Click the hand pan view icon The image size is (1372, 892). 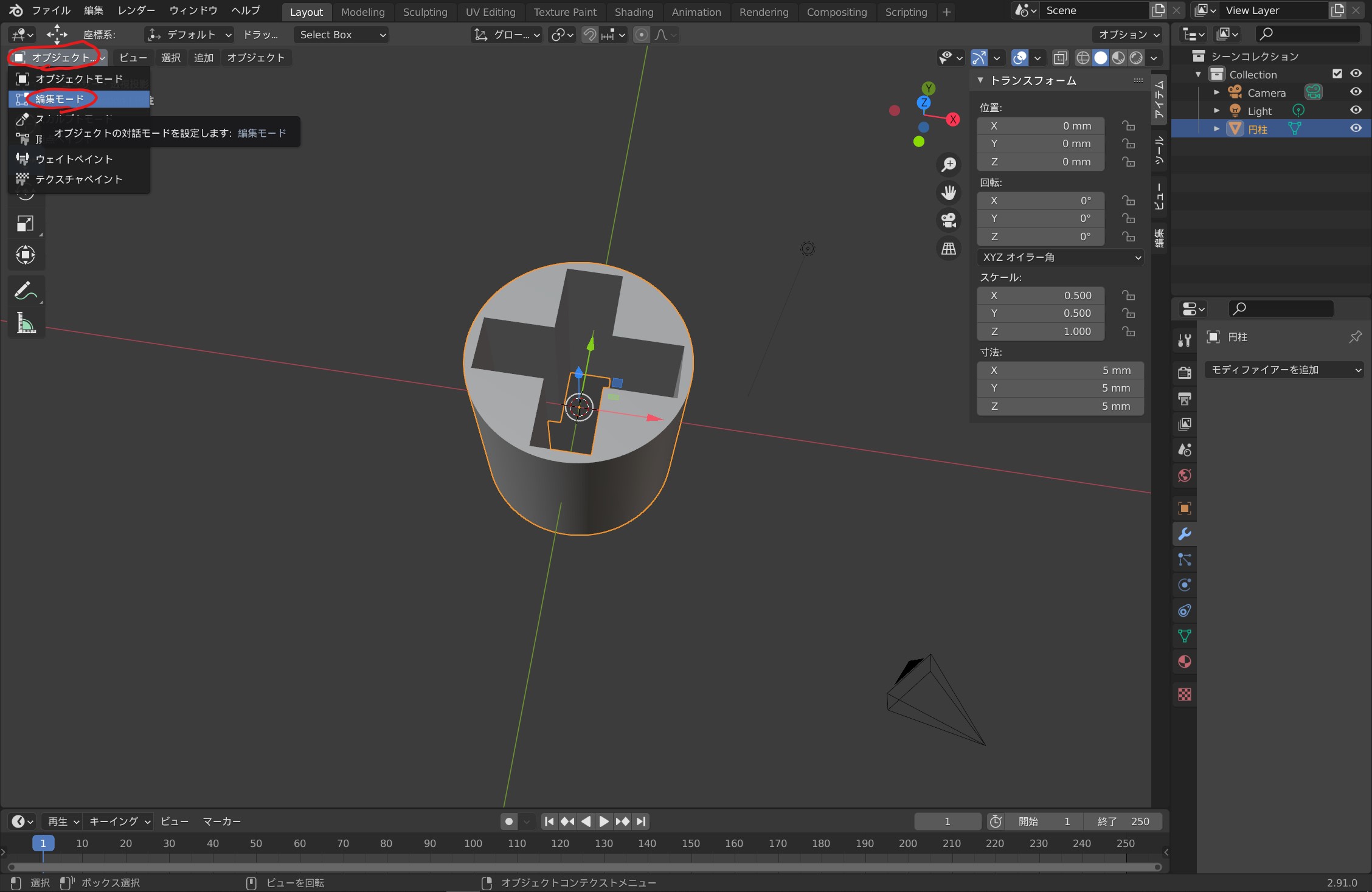tap(949, 193)
